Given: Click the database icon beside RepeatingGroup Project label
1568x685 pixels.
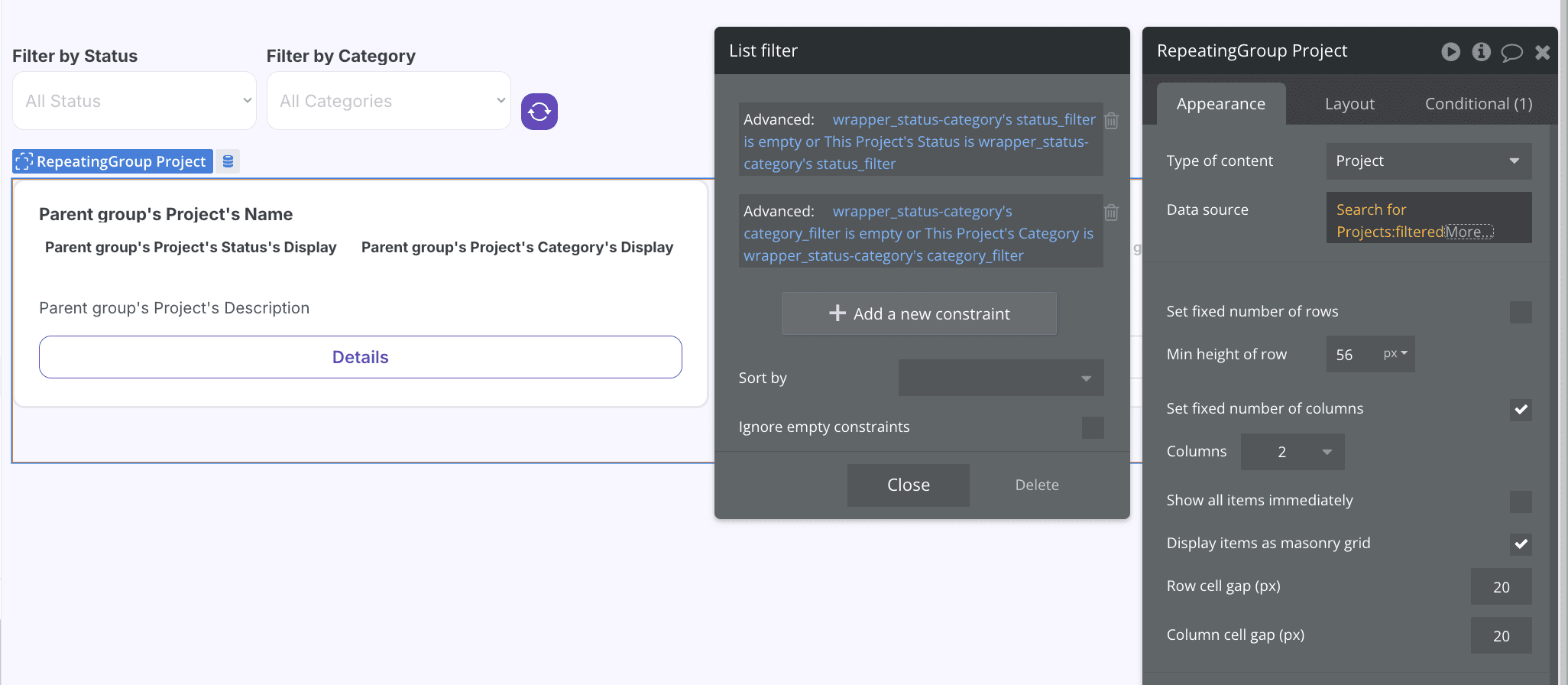Looking at the screenshot, I should click(228, 161).
